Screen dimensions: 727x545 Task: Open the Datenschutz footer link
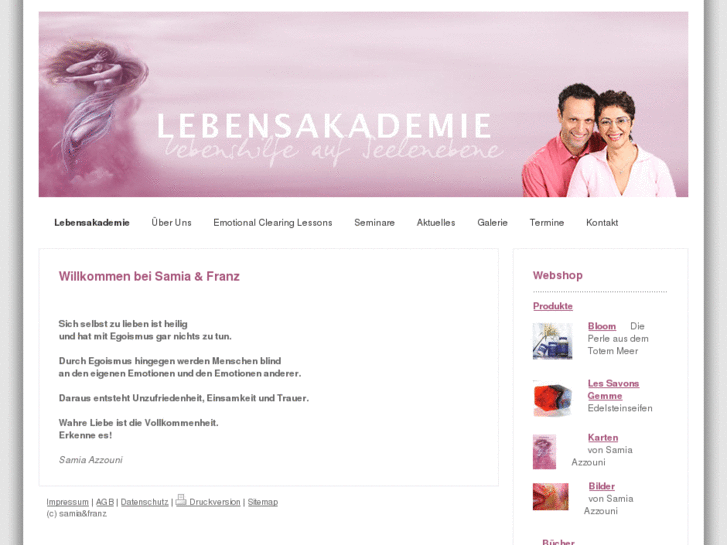[145, 502]
